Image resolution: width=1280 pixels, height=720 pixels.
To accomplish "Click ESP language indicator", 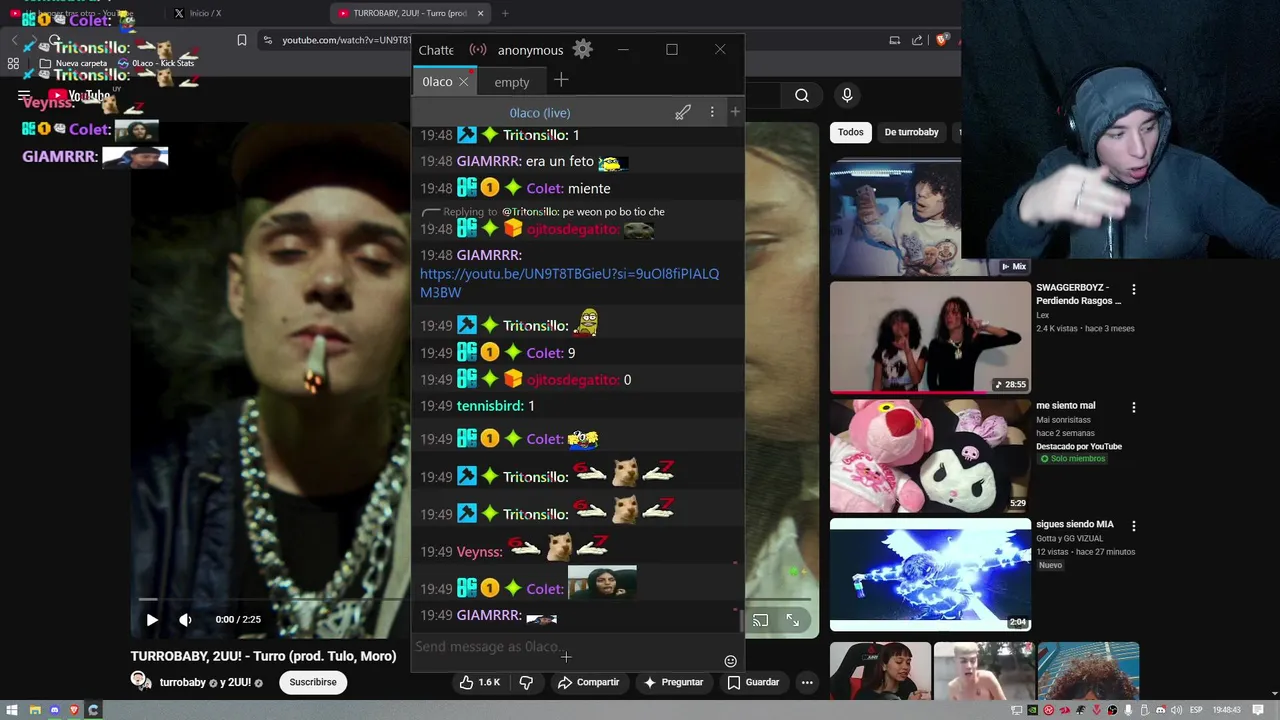I will click(x=1198, y=710).
